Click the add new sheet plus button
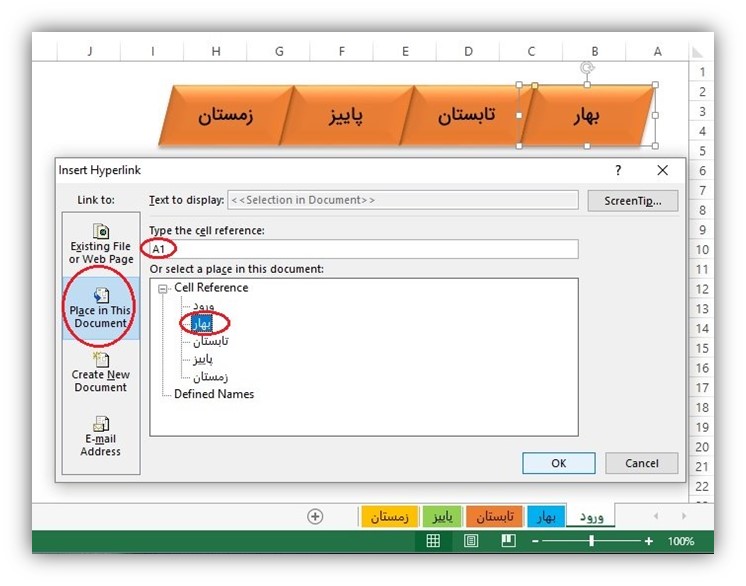 pyautogui.click(x=315, y=516)
